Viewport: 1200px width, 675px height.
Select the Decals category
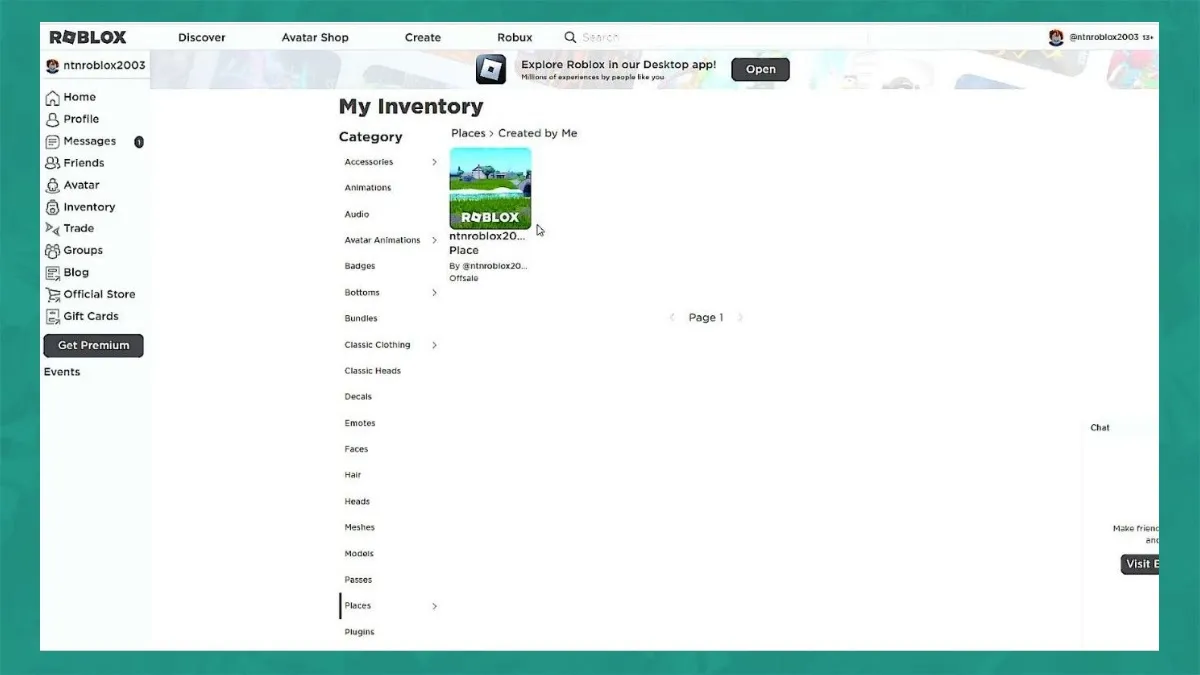[x=358, y=397]
